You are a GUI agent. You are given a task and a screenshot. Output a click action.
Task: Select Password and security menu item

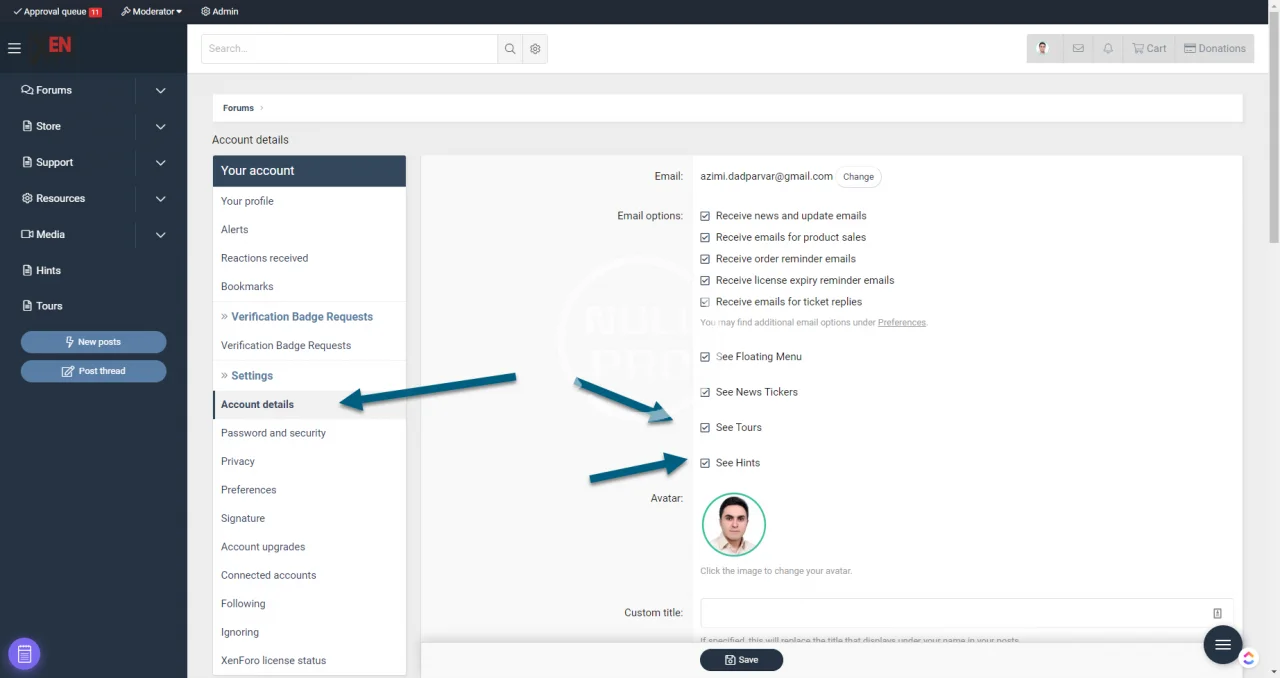click(x=273, y=433)
